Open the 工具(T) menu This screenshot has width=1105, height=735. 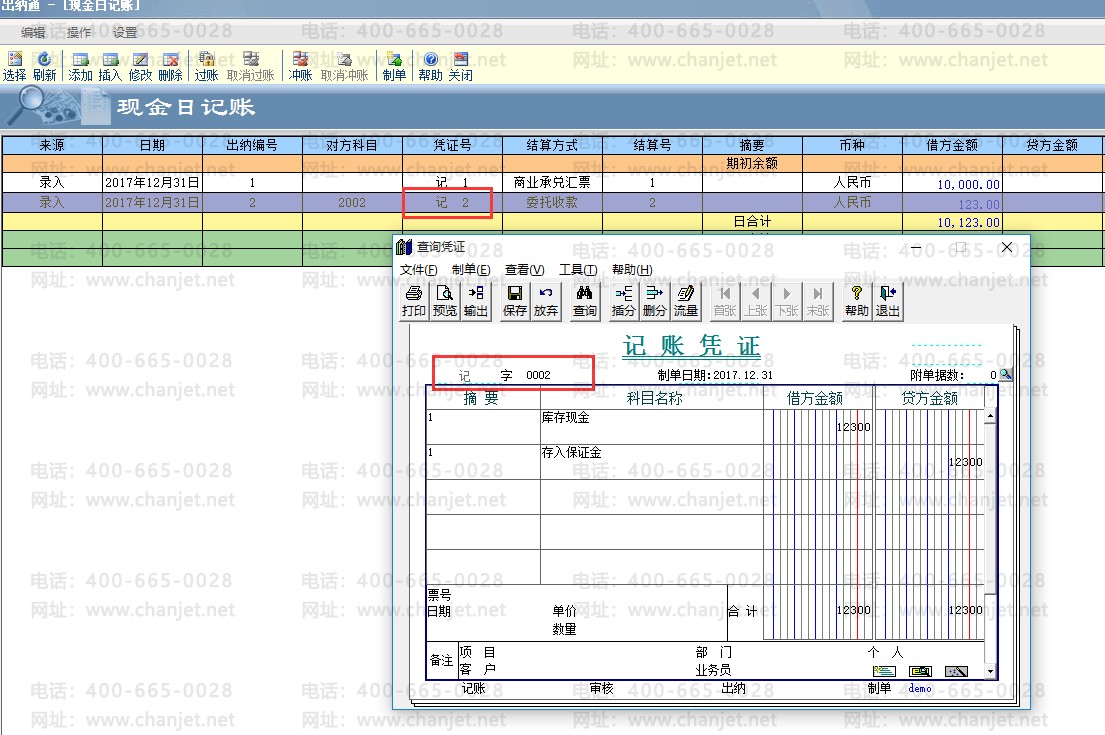[577, 270]
